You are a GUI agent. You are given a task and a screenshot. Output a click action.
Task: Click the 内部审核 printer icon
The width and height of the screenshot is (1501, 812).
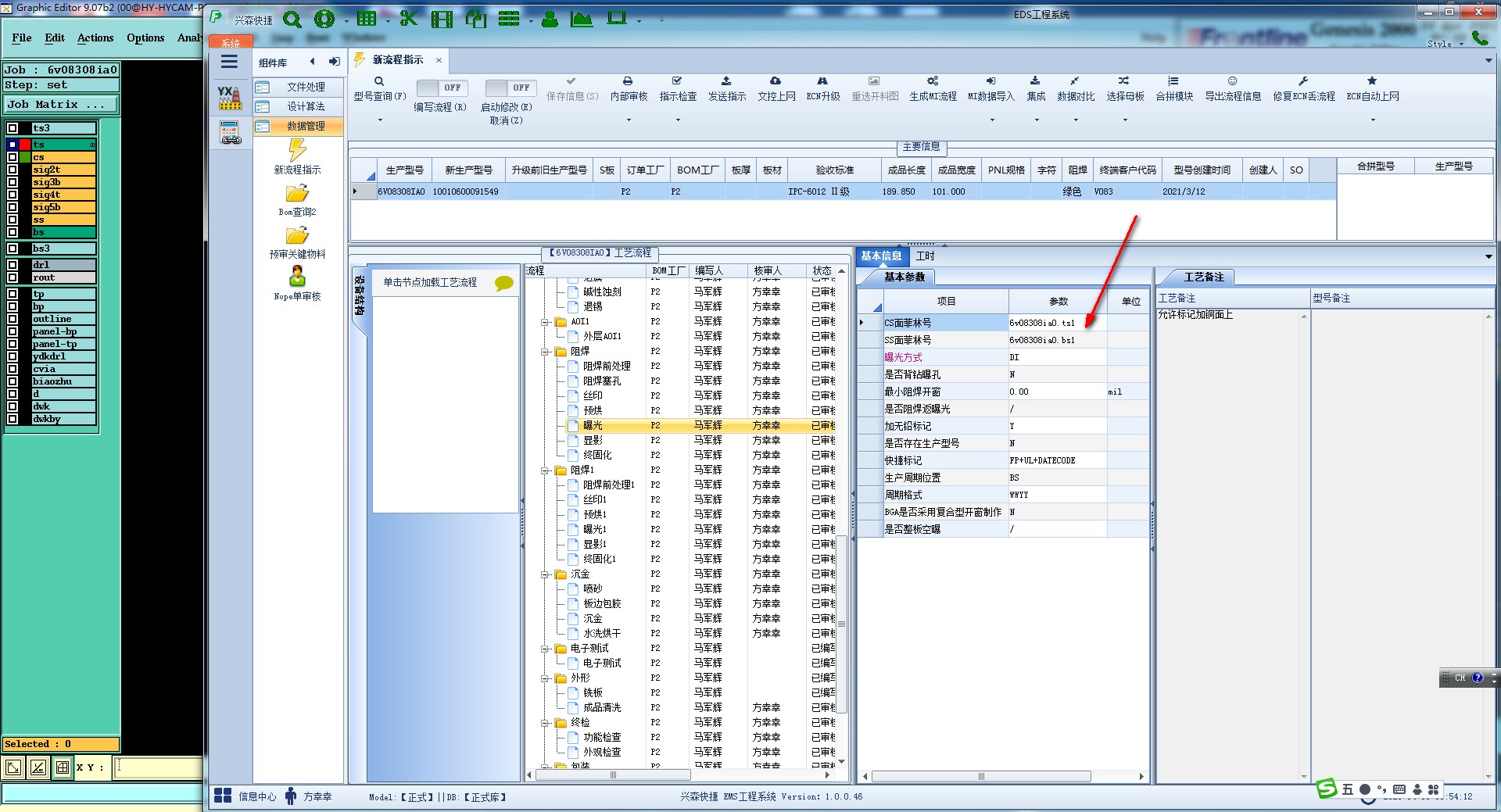[x=628, y=80]
